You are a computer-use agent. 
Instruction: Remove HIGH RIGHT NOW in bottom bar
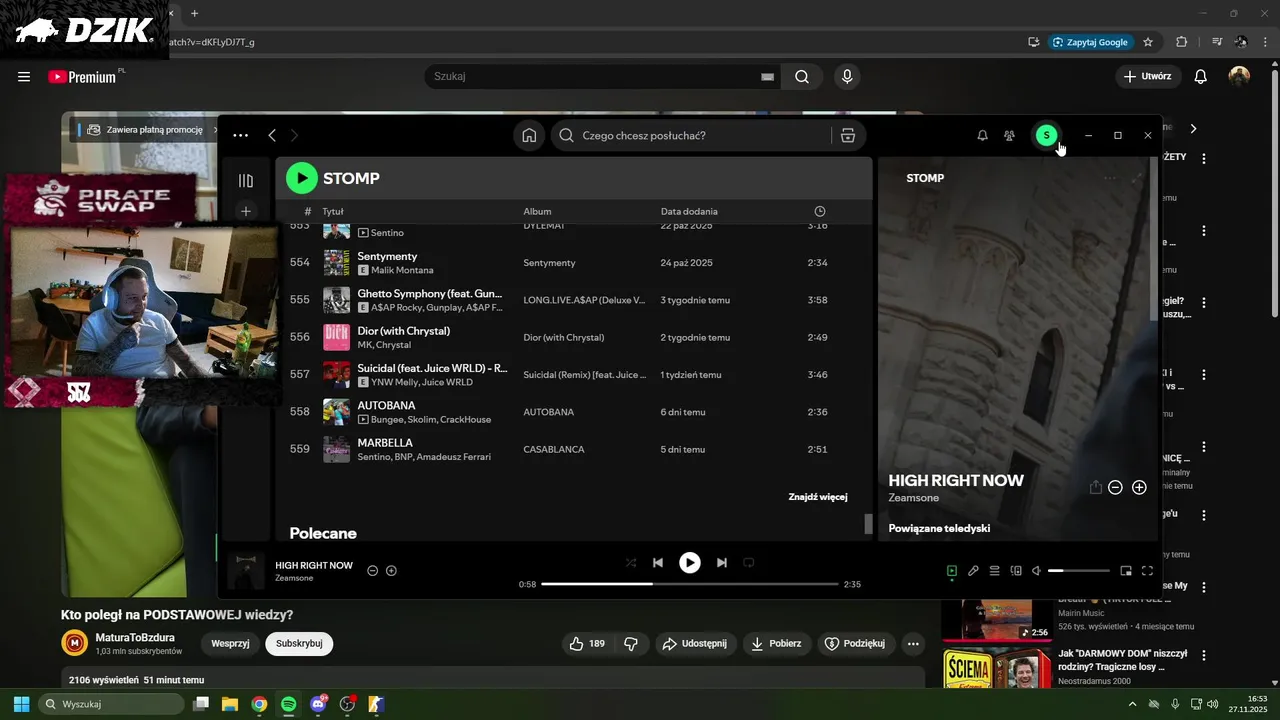click(372, 571)
